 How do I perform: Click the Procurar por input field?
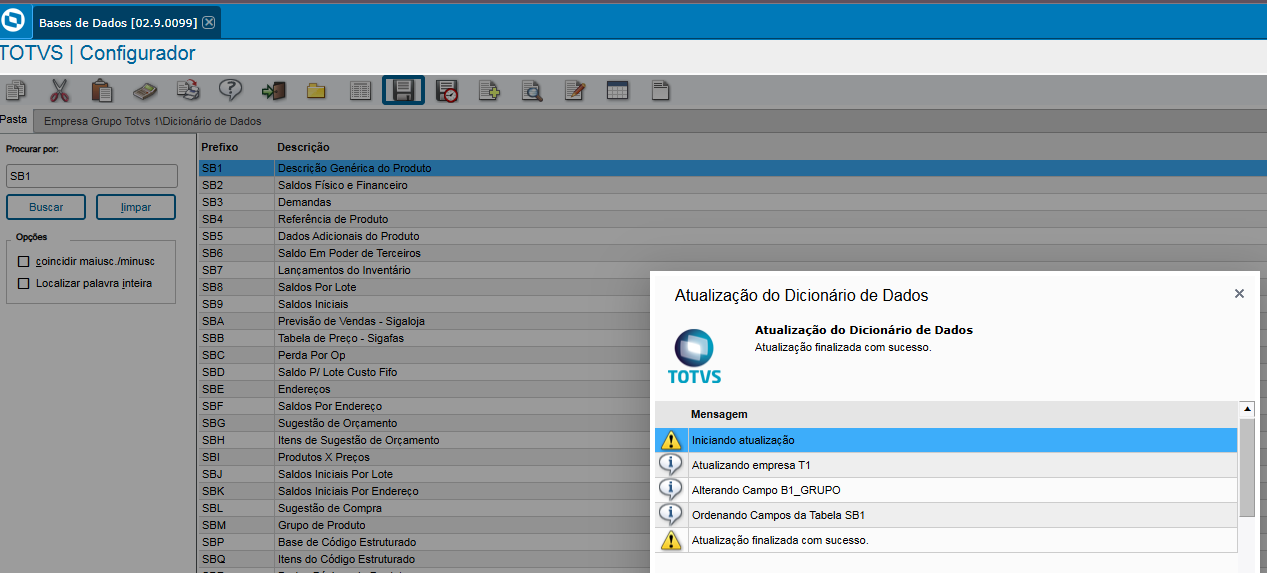92,176
